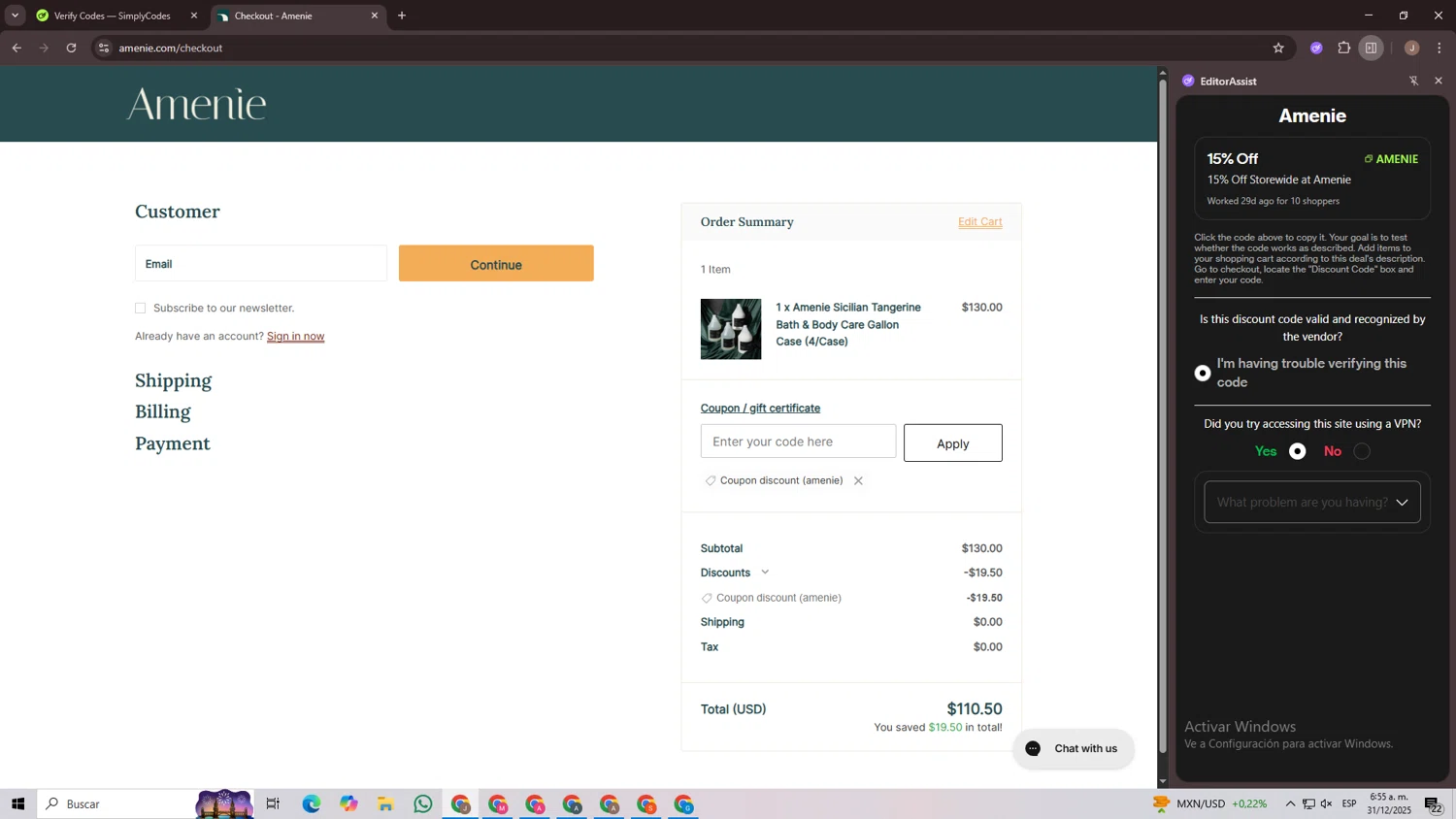Open the tab search dropdown arrow
Image resolution: width=1456 pixels, height=819 pixels.
[x=15, y=16]
